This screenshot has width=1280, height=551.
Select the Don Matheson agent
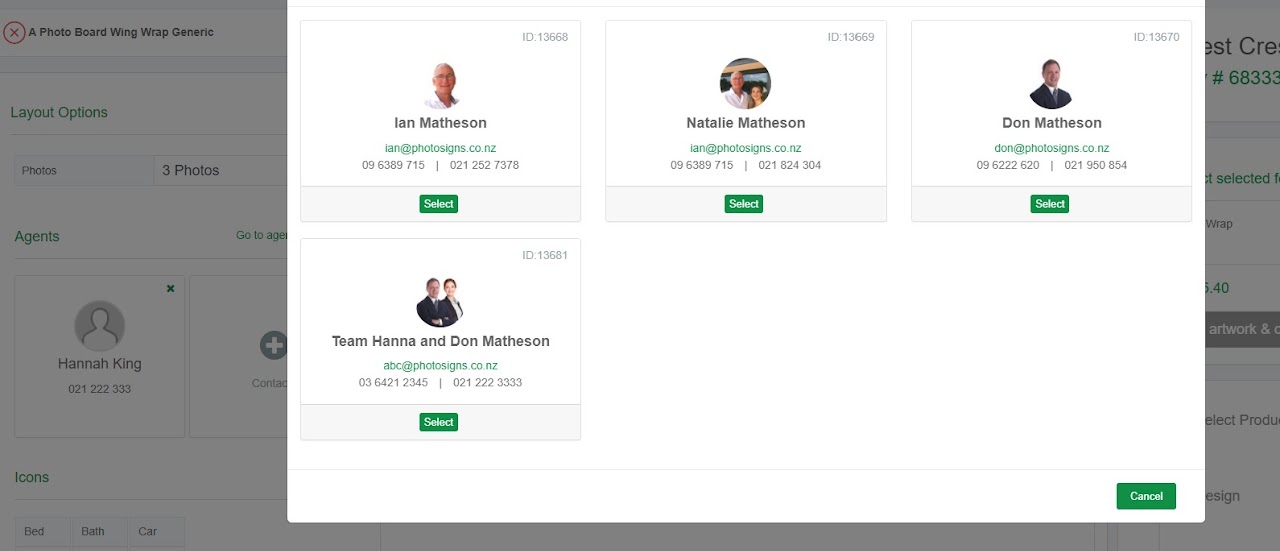(x=1050, y=204)
